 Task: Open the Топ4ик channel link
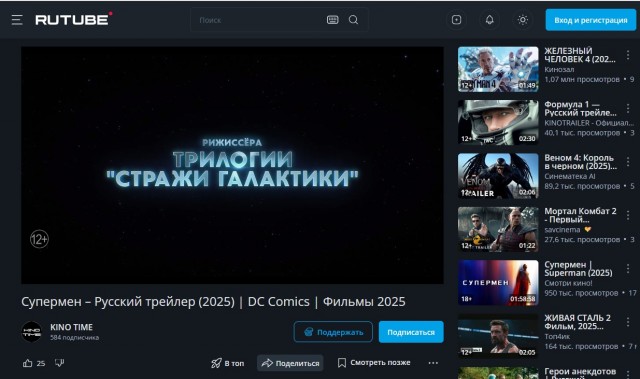557,337
